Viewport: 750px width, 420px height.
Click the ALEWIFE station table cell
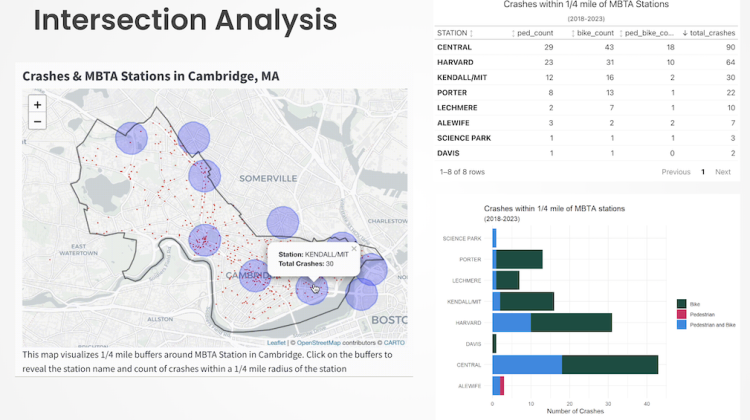(453, 123)
